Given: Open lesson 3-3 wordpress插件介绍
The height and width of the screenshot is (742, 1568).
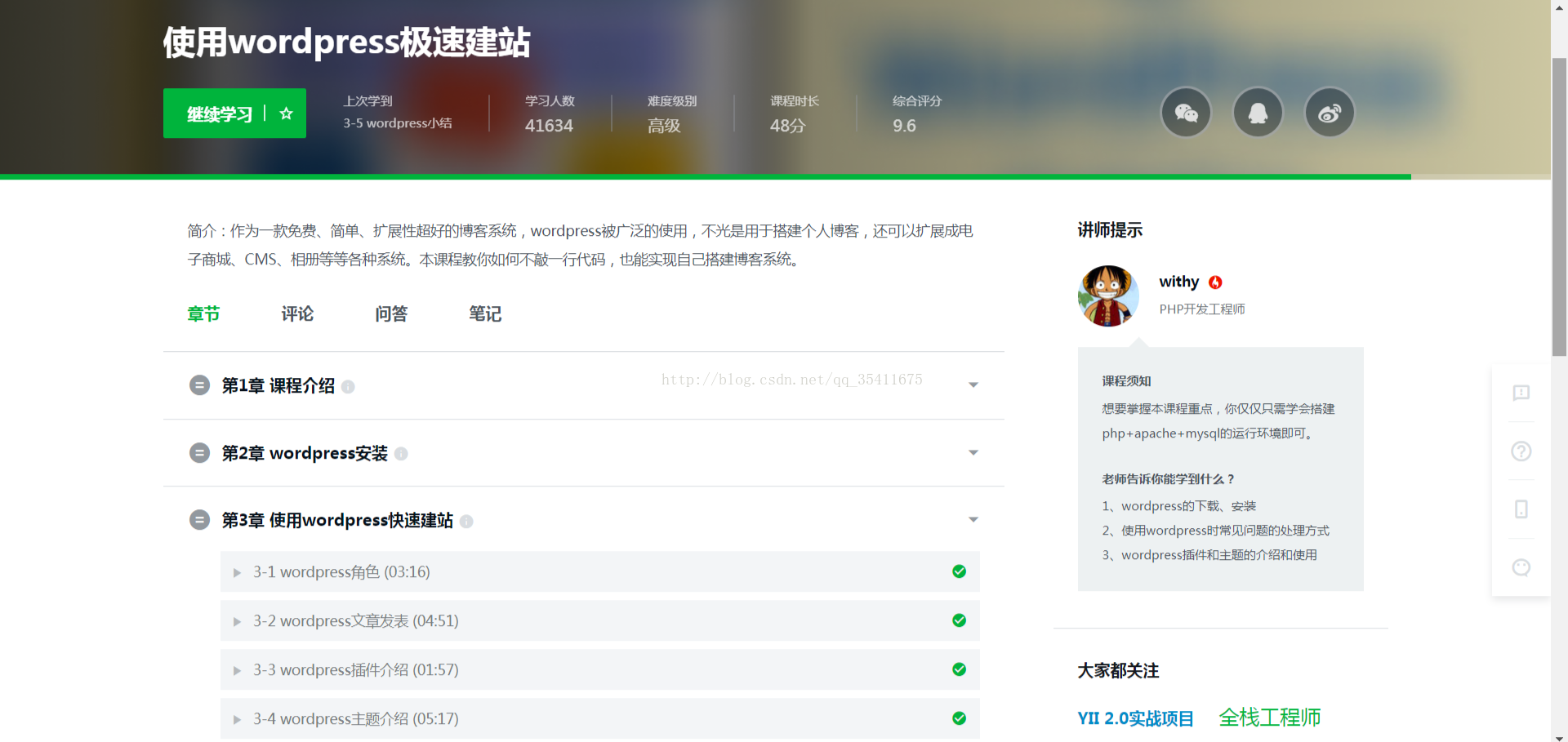Looking at the screenshot, I should click(x=600, y=669).
